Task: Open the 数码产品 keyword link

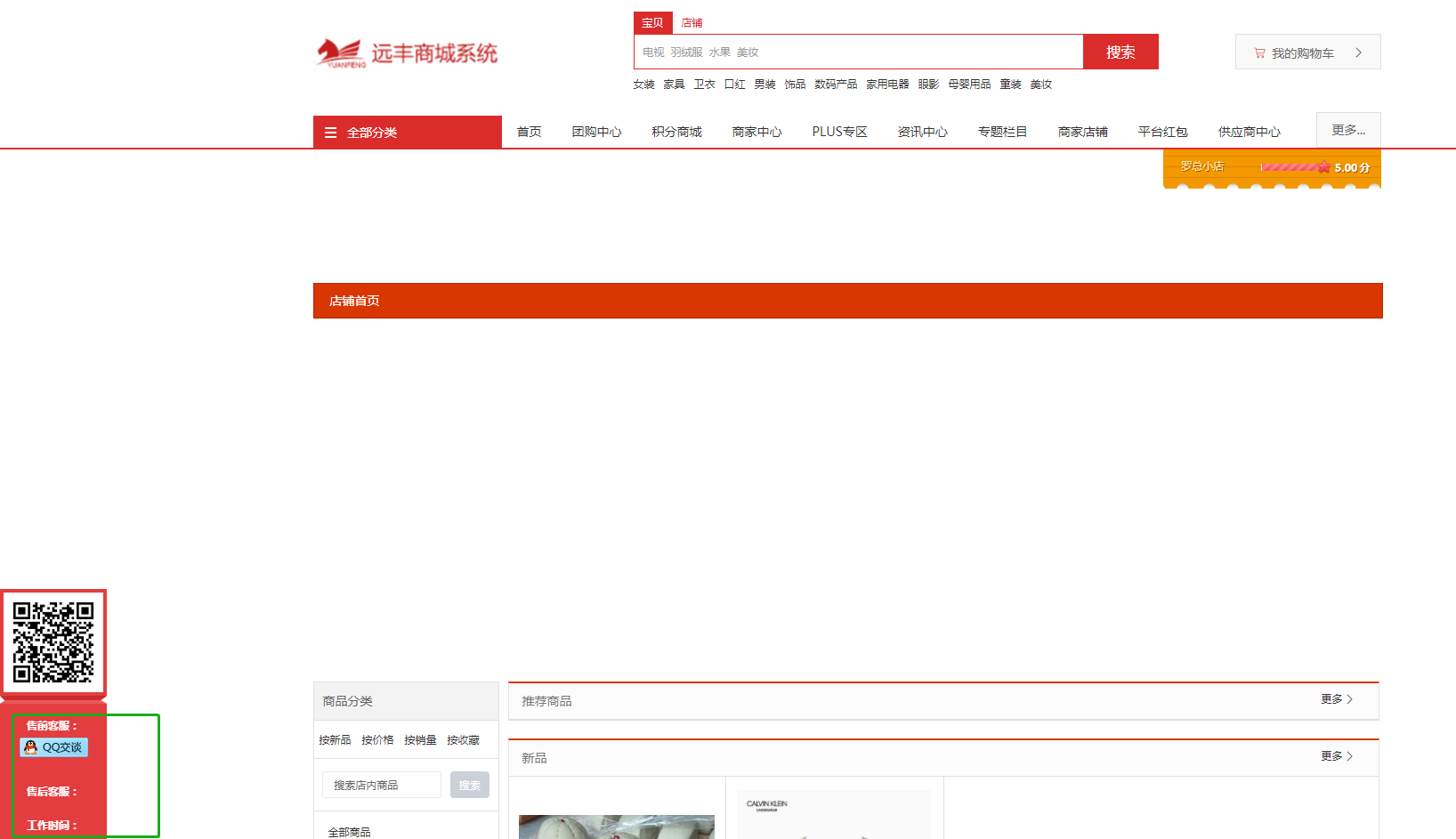Action: coord(836,85)
